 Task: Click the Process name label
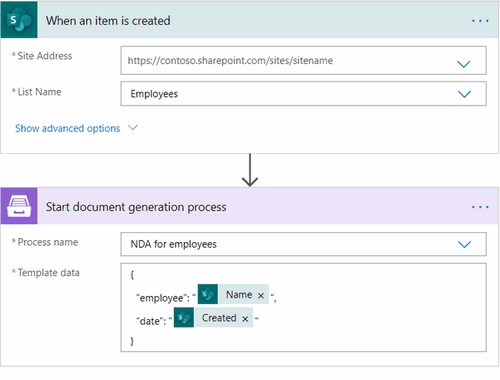[48, 242]
